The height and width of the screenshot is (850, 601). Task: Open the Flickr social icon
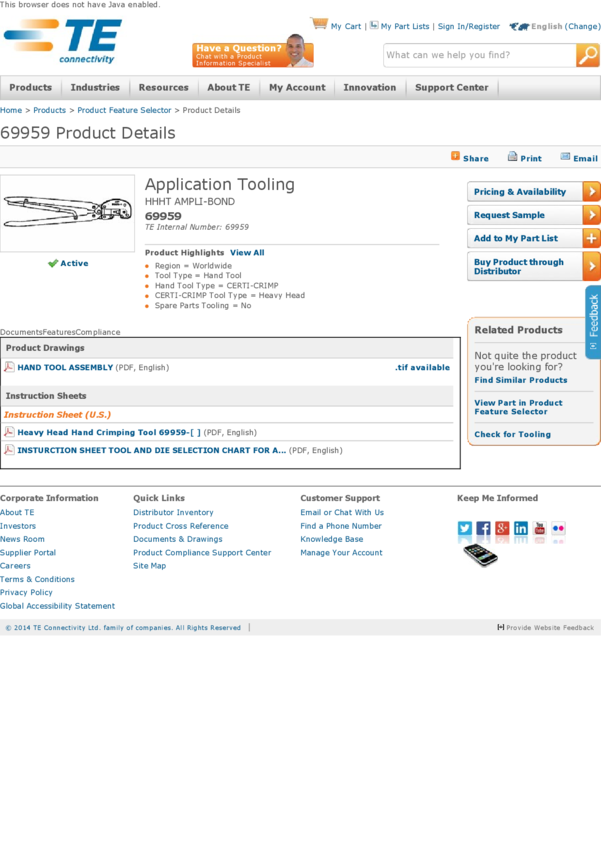[558, 528]
